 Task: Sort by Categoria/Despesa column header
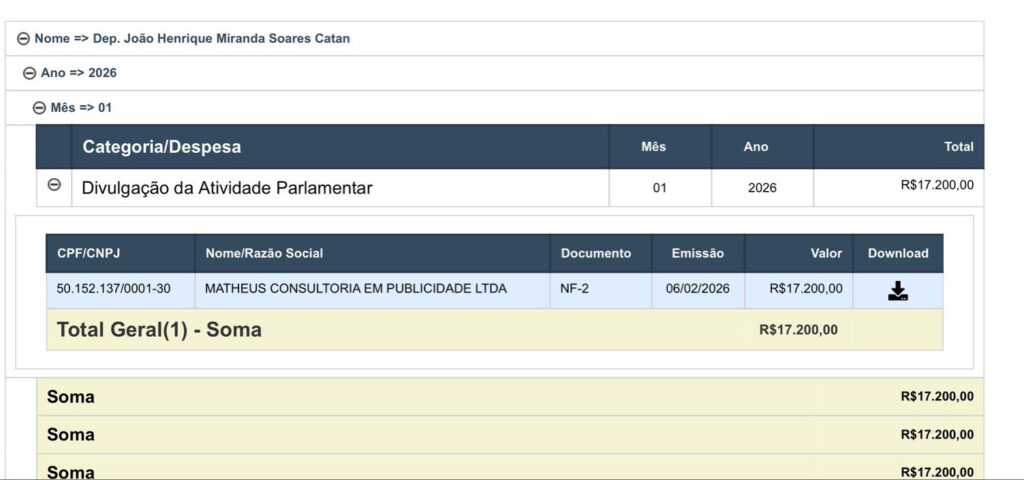pos(161,147)
